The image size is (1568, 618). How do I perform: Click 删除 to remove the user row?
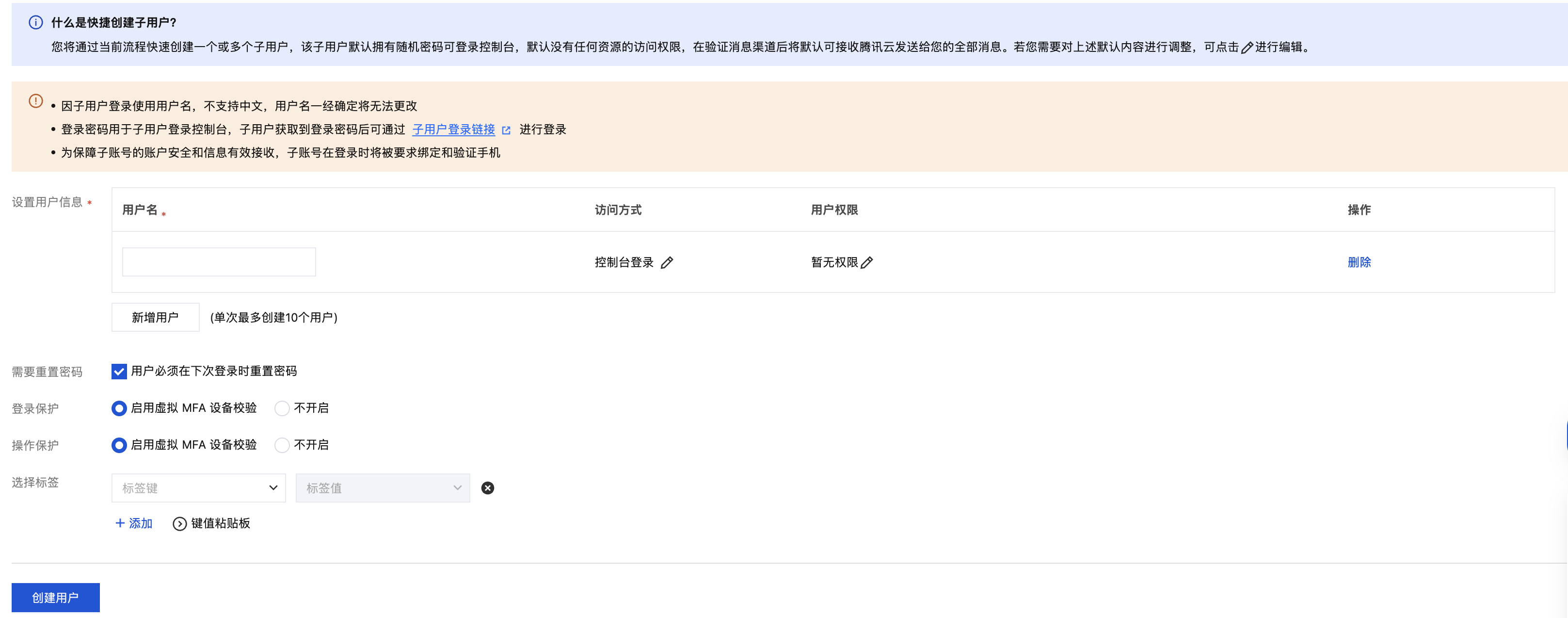coord(1359,262)
